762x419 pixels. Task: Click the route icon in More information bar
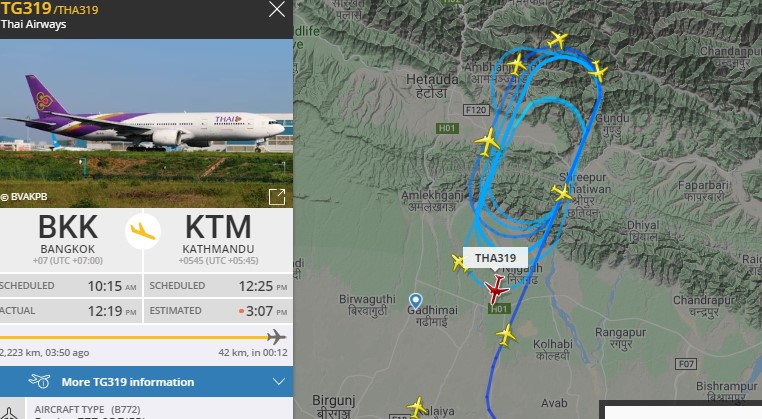[x=39, y=382]
